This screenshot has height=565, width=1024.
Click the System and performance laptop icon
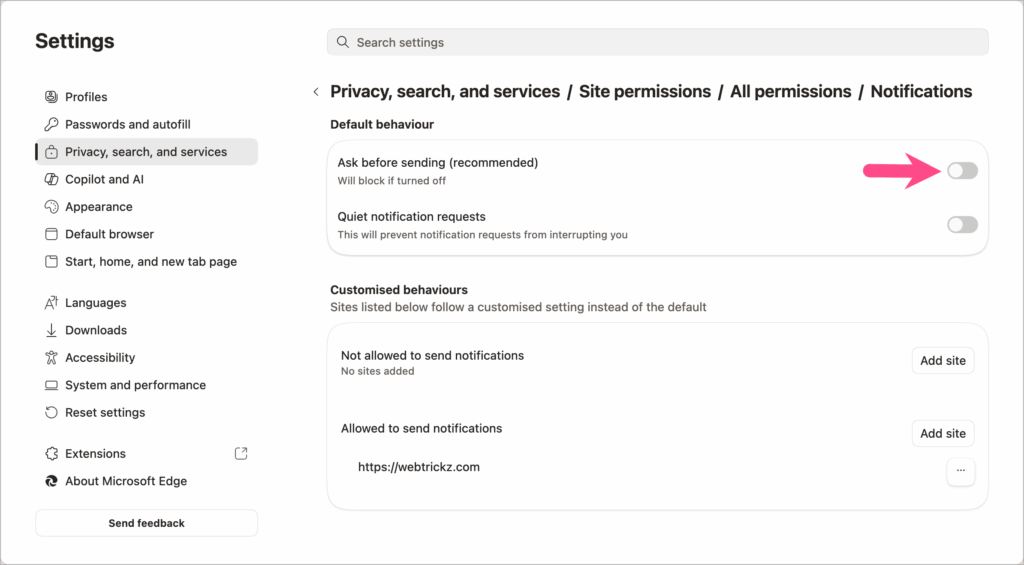[x=51, y=385]
